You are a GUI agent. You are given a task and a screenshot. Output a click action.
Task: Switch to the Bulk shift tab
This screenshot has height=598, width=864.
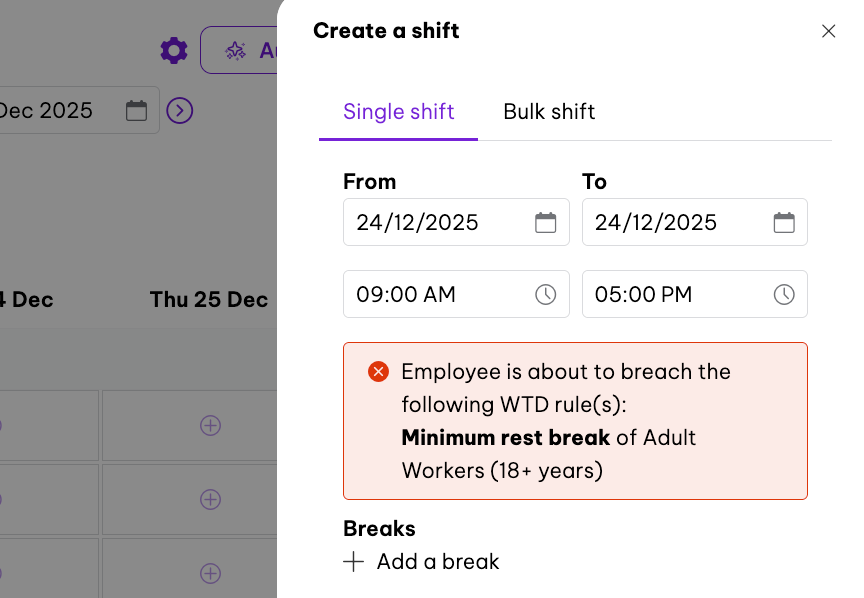tap(549, 111)
